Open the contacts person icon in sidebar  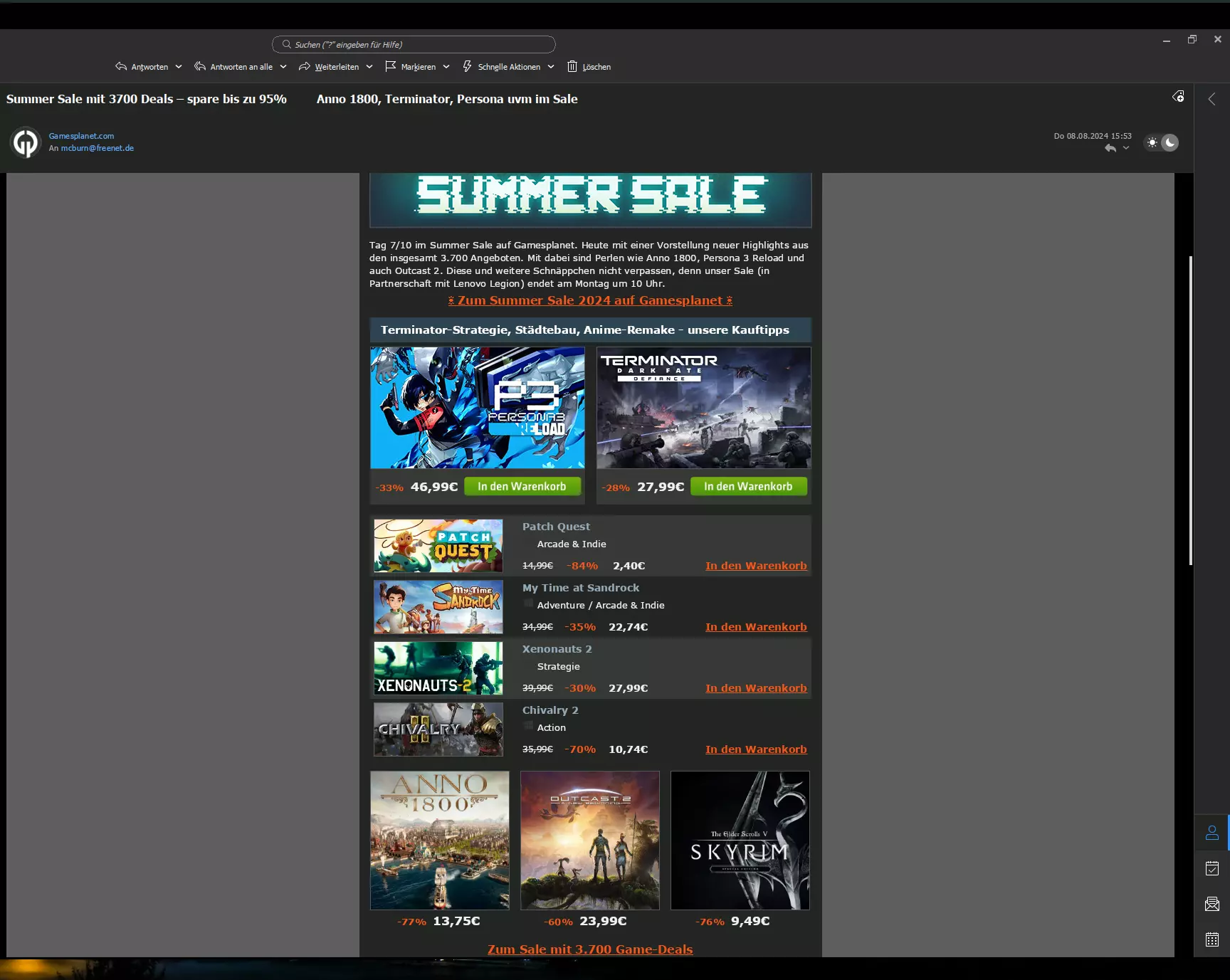pos(1212,833)
